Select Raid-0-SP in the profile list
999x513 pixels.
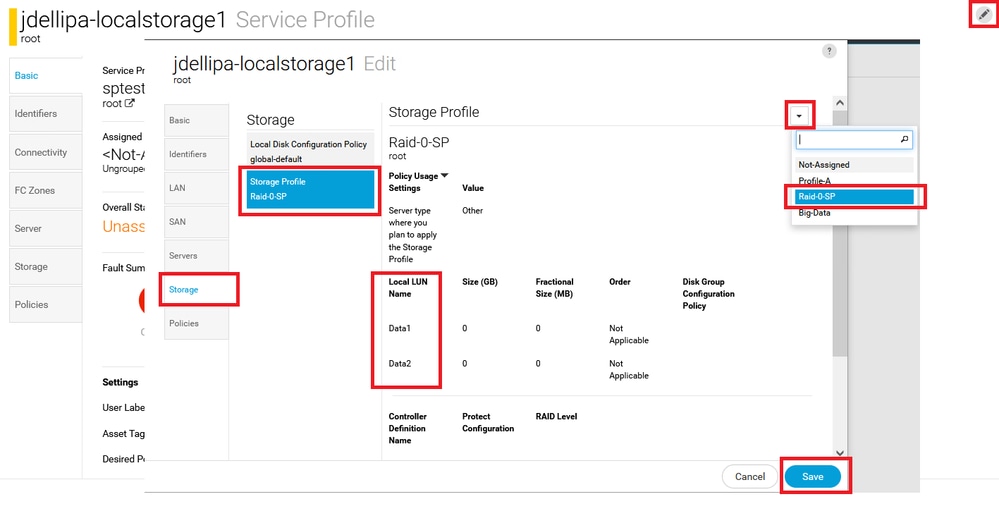854,197
